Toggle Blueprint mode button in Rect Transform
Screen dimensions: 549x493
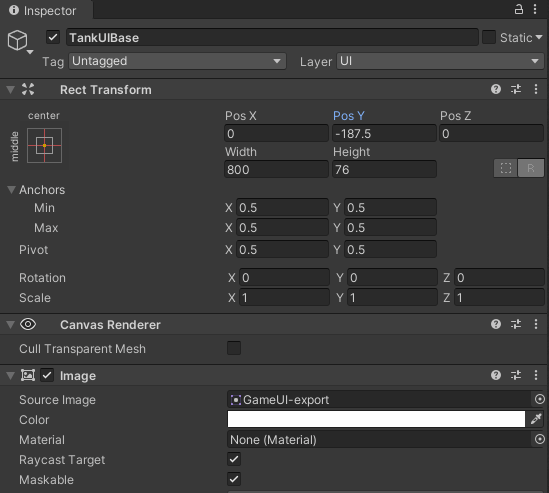(506, 168)
